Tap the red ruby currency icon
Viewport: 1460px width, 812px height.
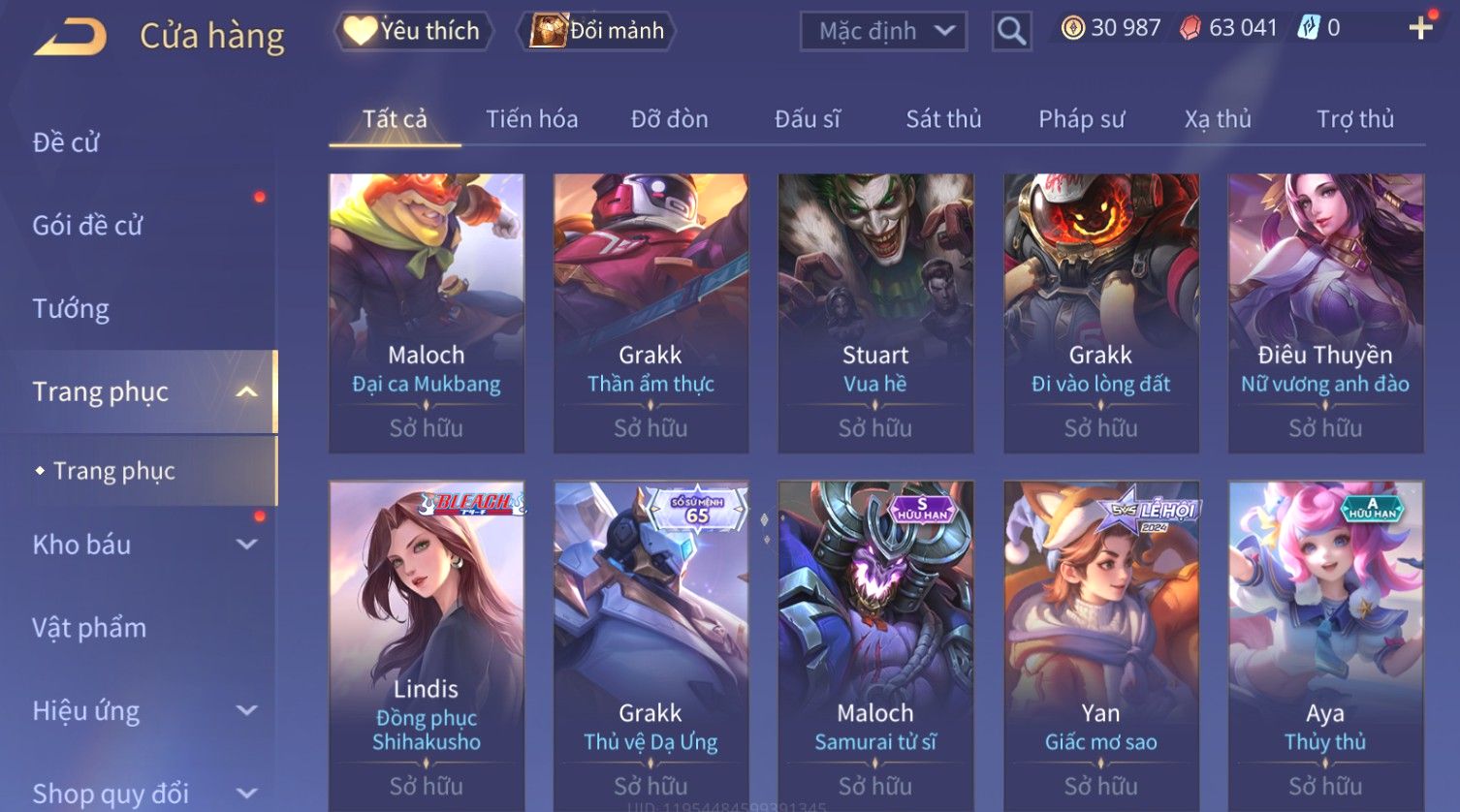coord(1190,28)
